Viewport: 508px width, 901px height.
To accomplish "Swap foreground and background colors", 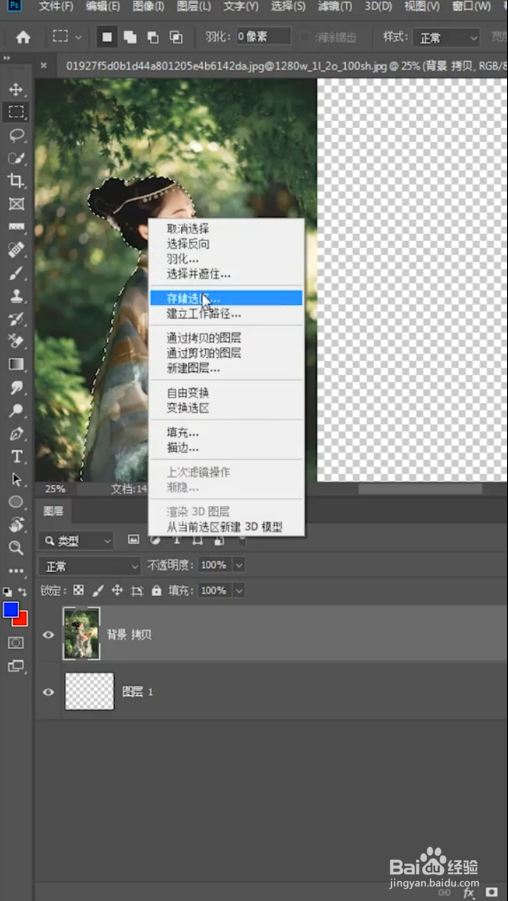I will point(23,591).
